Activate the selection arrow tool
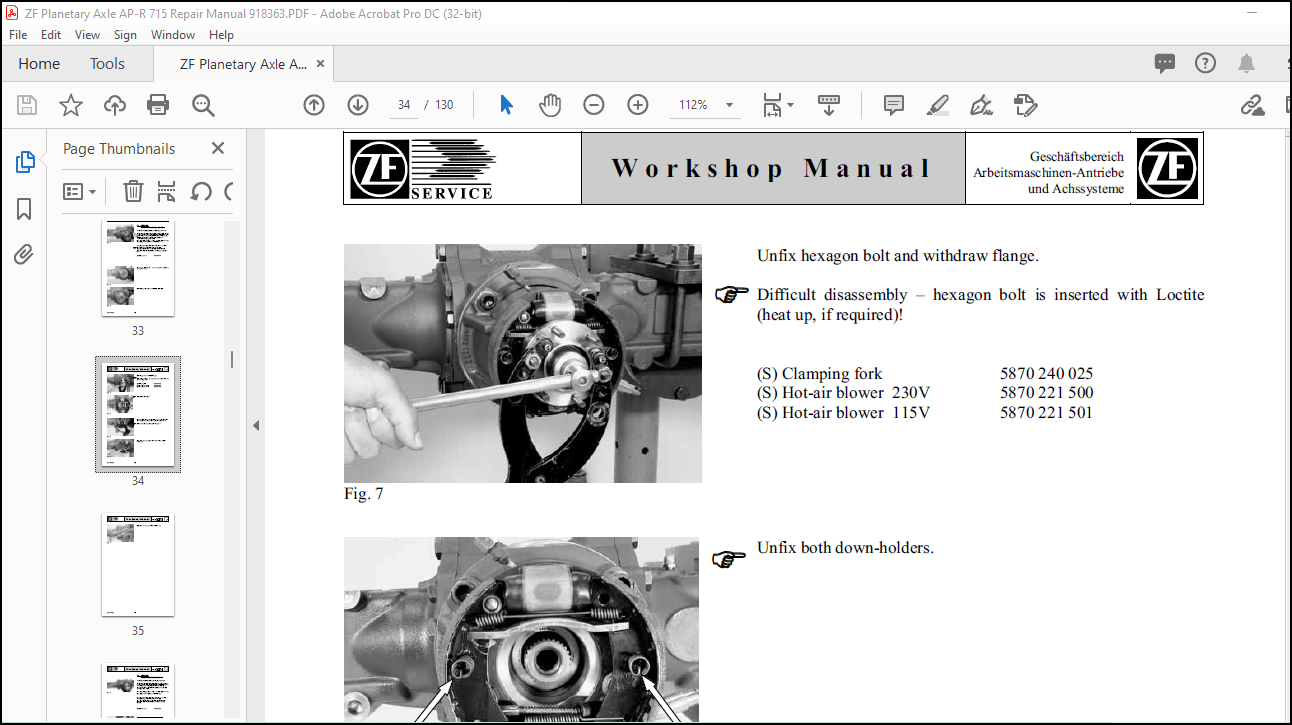The height and width of the screenshot is (725, 1292). [x=506, y=105]
